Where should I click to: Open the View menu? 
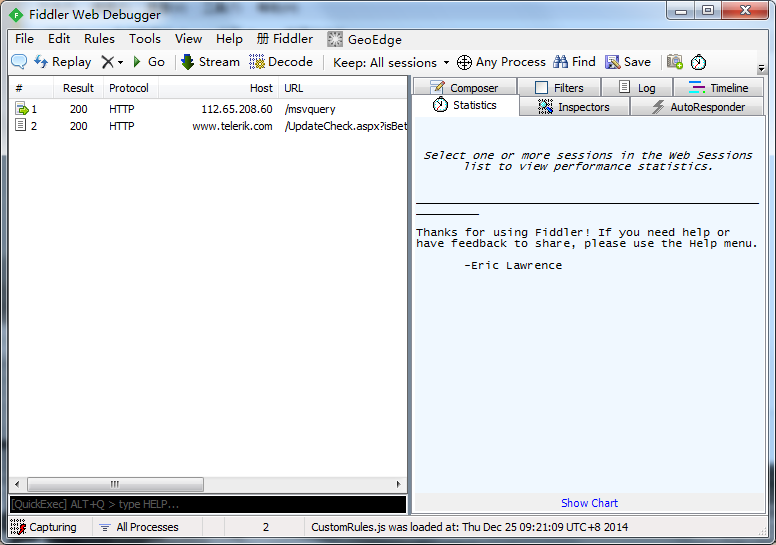tap(188, 39)
